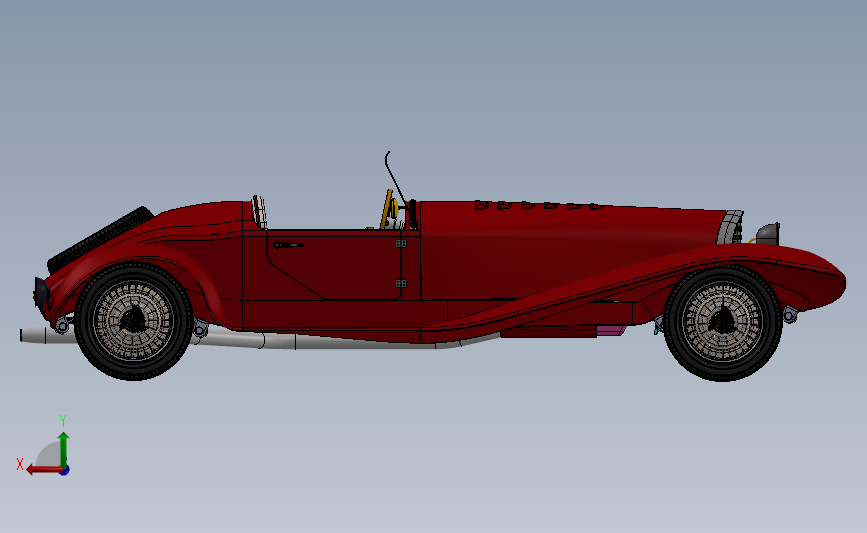Click the green Y axis arrow of triad

click(x=64, y=451)
